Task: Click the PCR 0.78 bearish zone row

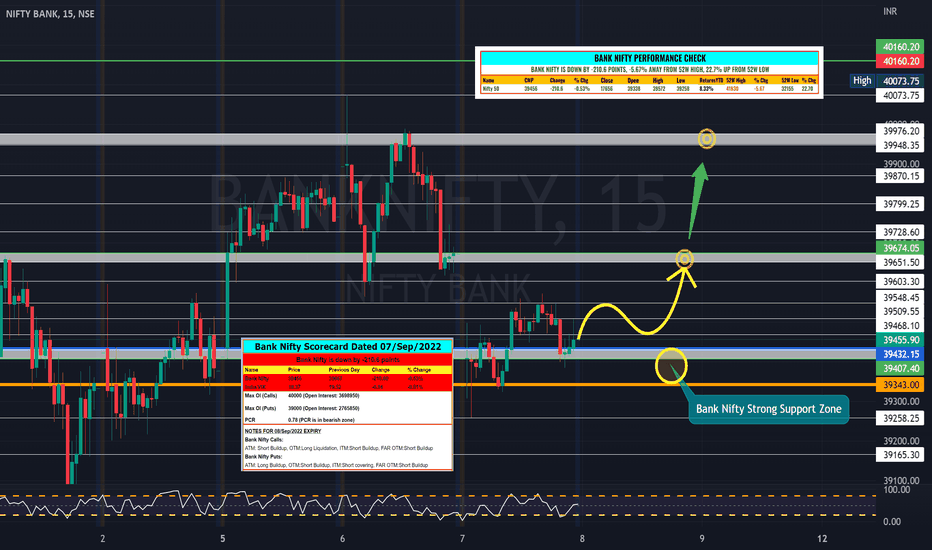Action: (x=348, y=420)
